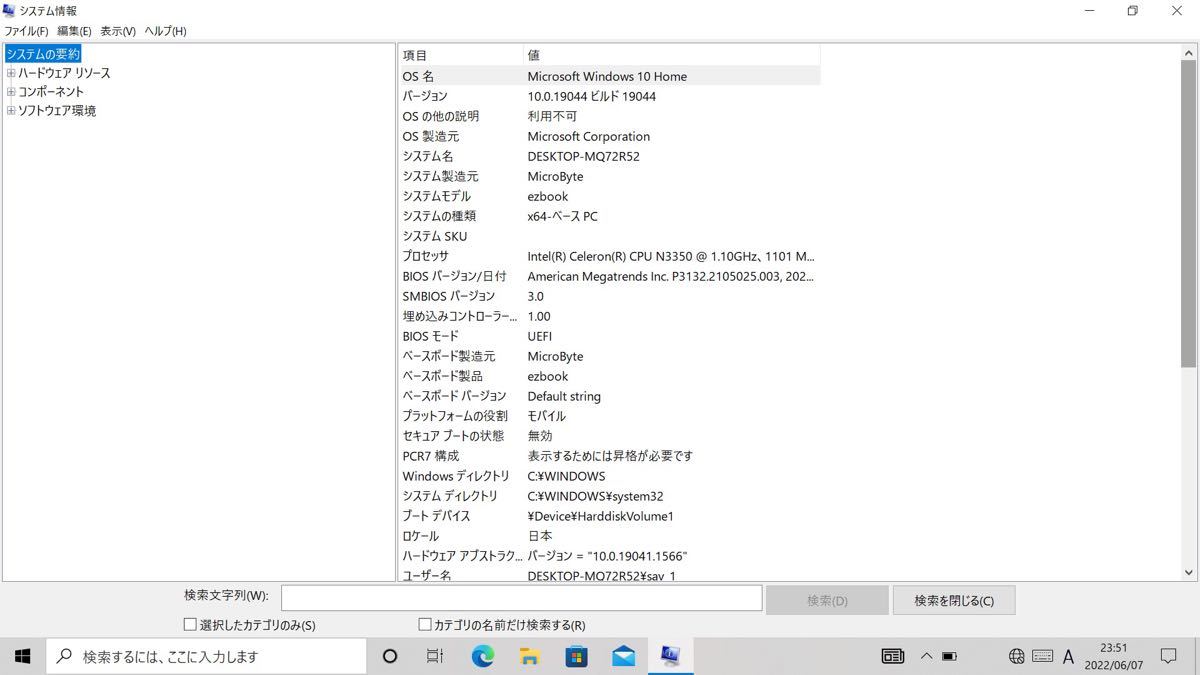Select the OS 製造元 row
Viewport: 1200px width, 675px height.
click(x=610, y=136)
